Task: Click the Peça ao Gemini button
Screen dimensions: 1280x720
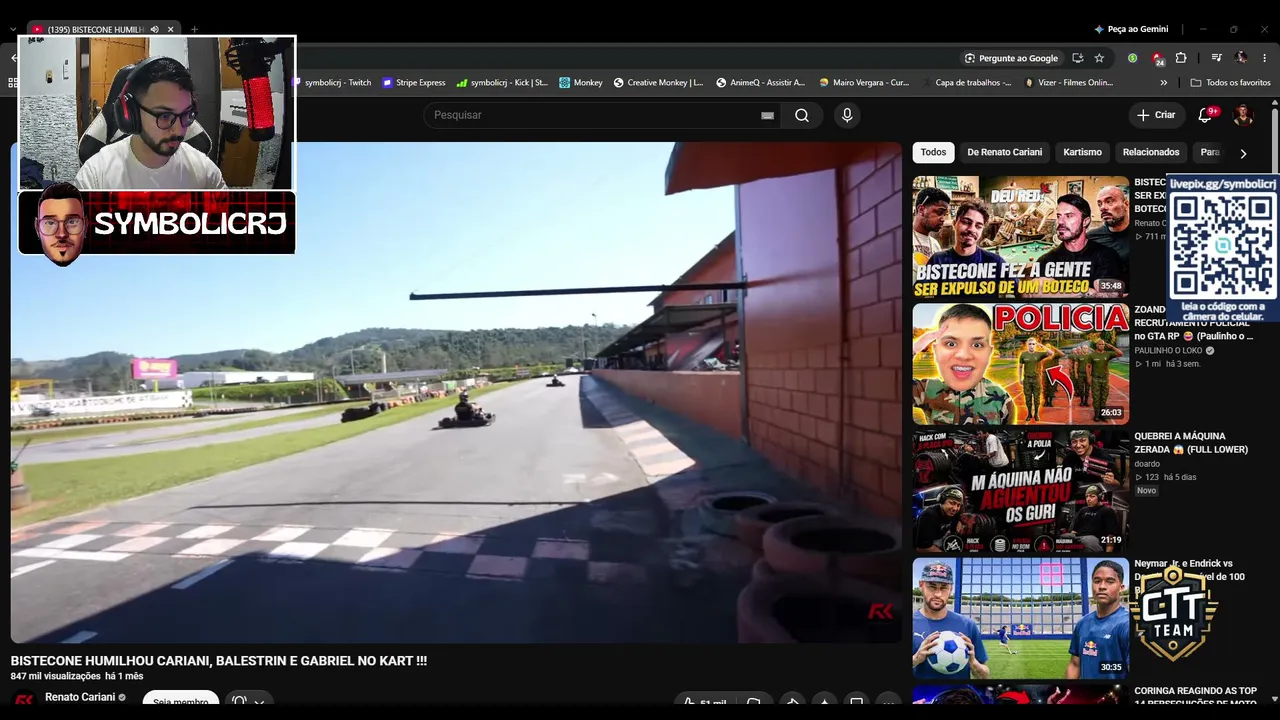Action: click(x=1131, y=30)
